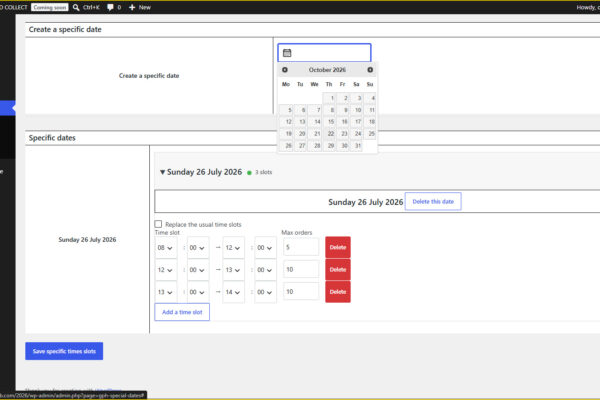The width and height of the screenshot is (600, 400).
Task: Open start minute dropdown in the 12 to 13 row
Action: pos(198,270)
